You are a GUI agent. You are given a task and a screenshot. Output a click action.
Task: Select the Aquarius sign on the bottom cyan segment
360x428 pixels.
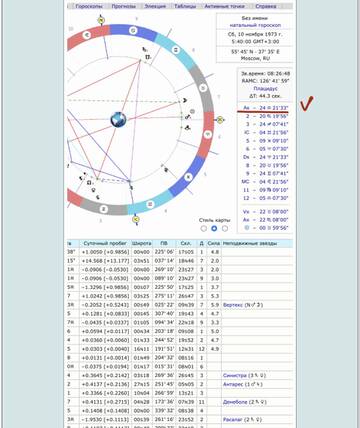pos(150,203)
